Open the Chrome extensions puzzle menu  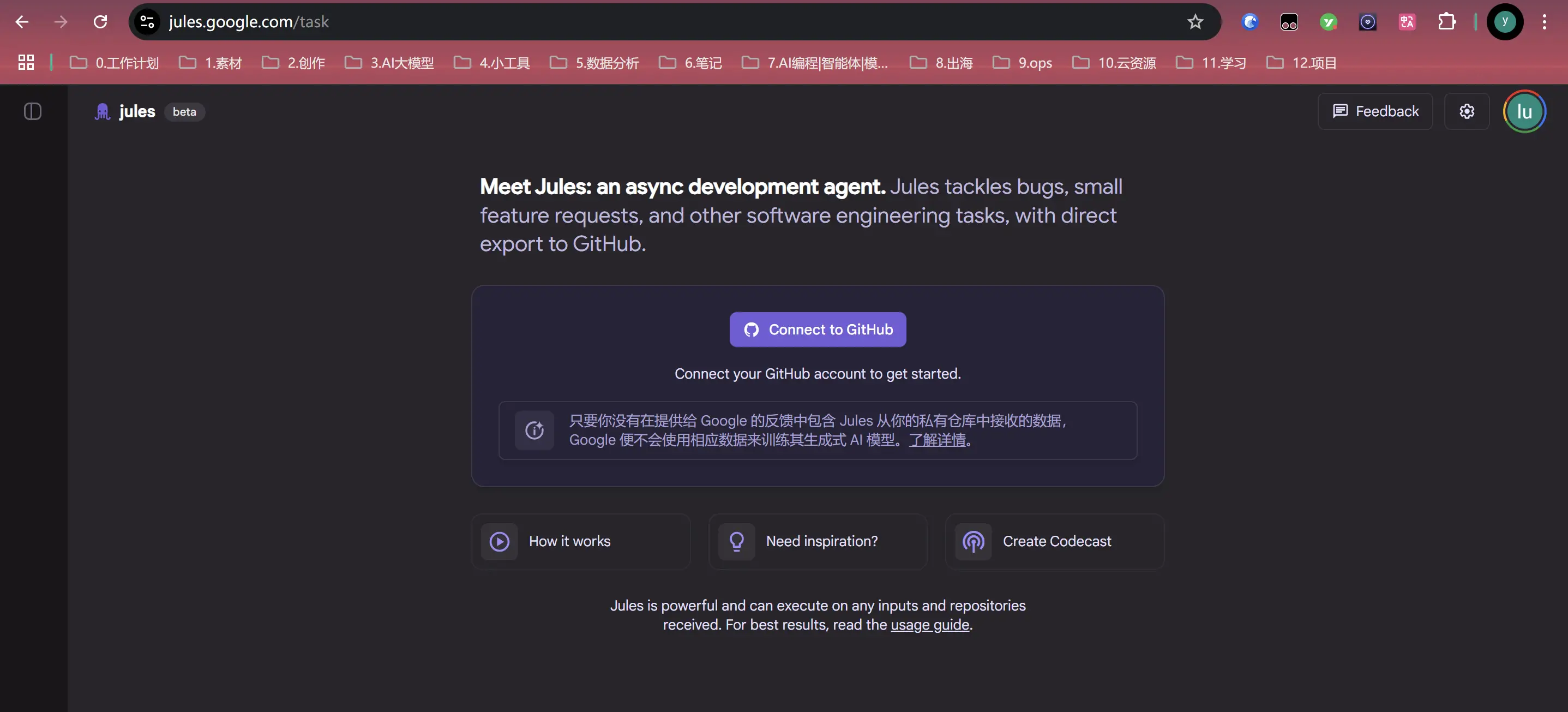coord(1446,22)
